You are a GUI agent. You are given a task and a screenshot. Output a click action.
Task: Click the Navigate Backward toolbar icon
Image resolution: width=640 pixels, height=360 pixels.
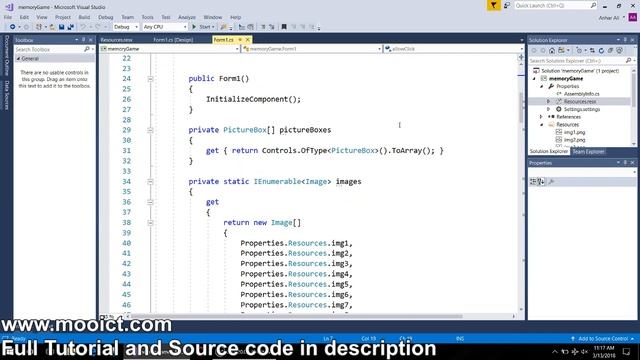12,27
